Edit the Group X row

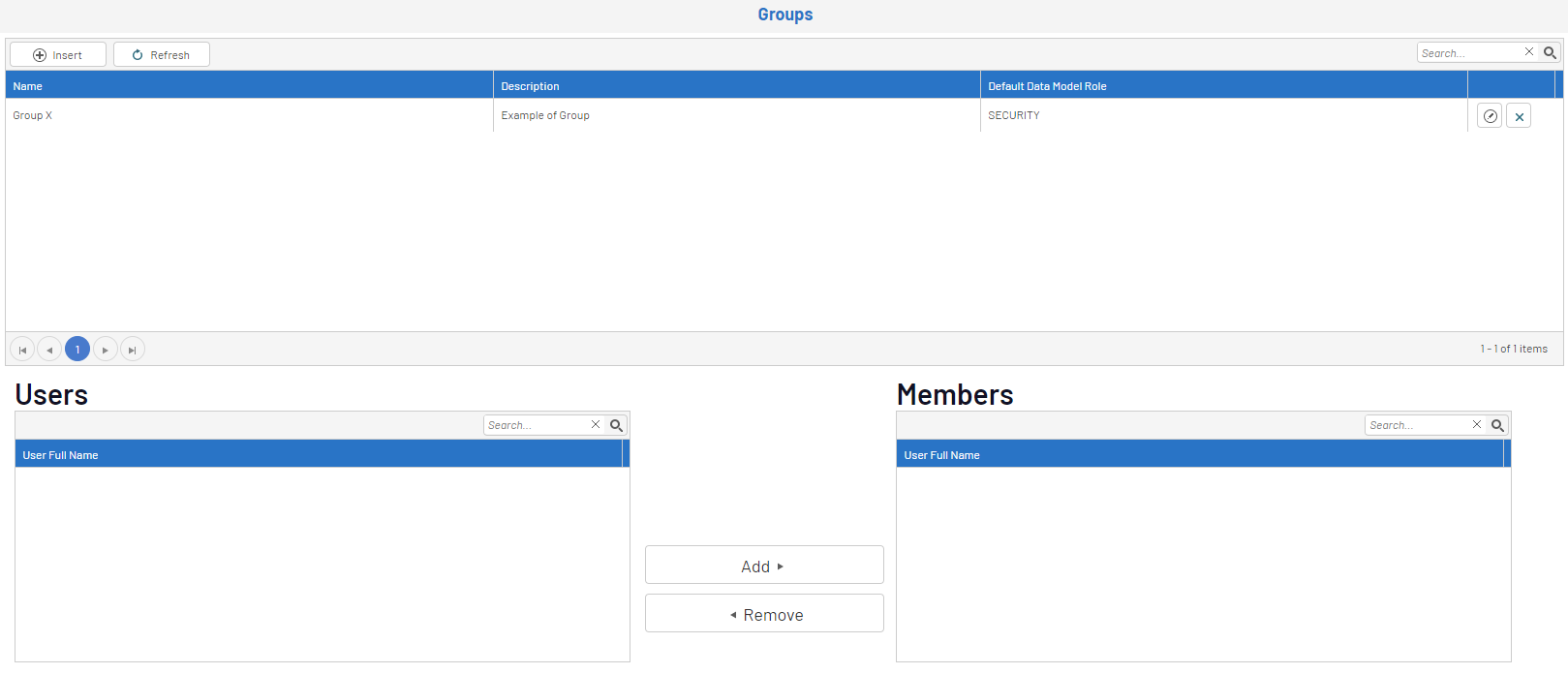1490,116
